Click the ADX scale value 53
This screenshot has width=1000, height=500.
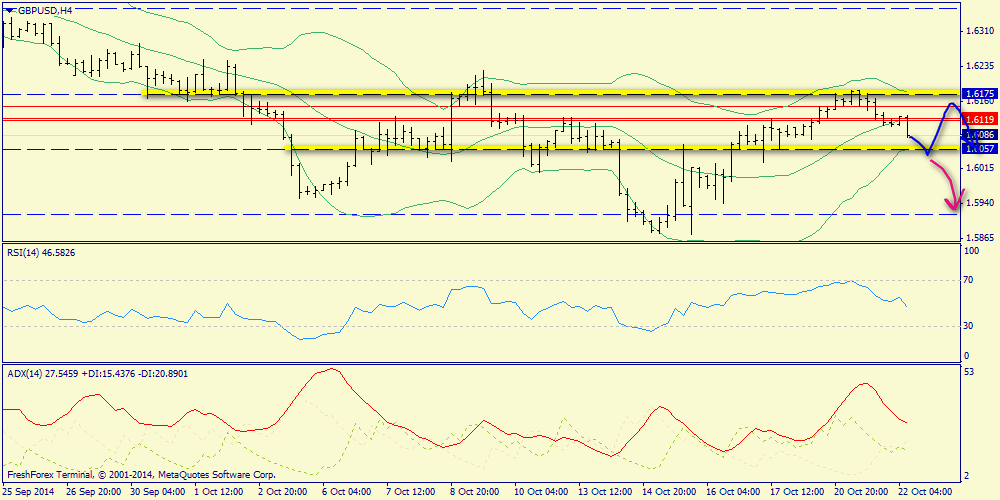pyautogui.click(x=969, y=372)
